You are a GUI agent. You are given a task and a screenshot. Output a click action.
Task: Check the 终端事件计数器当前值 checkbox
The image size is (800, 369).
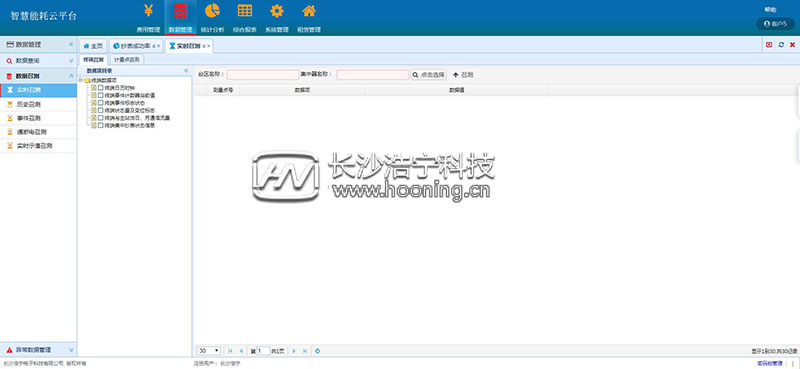tap(101, 95)
